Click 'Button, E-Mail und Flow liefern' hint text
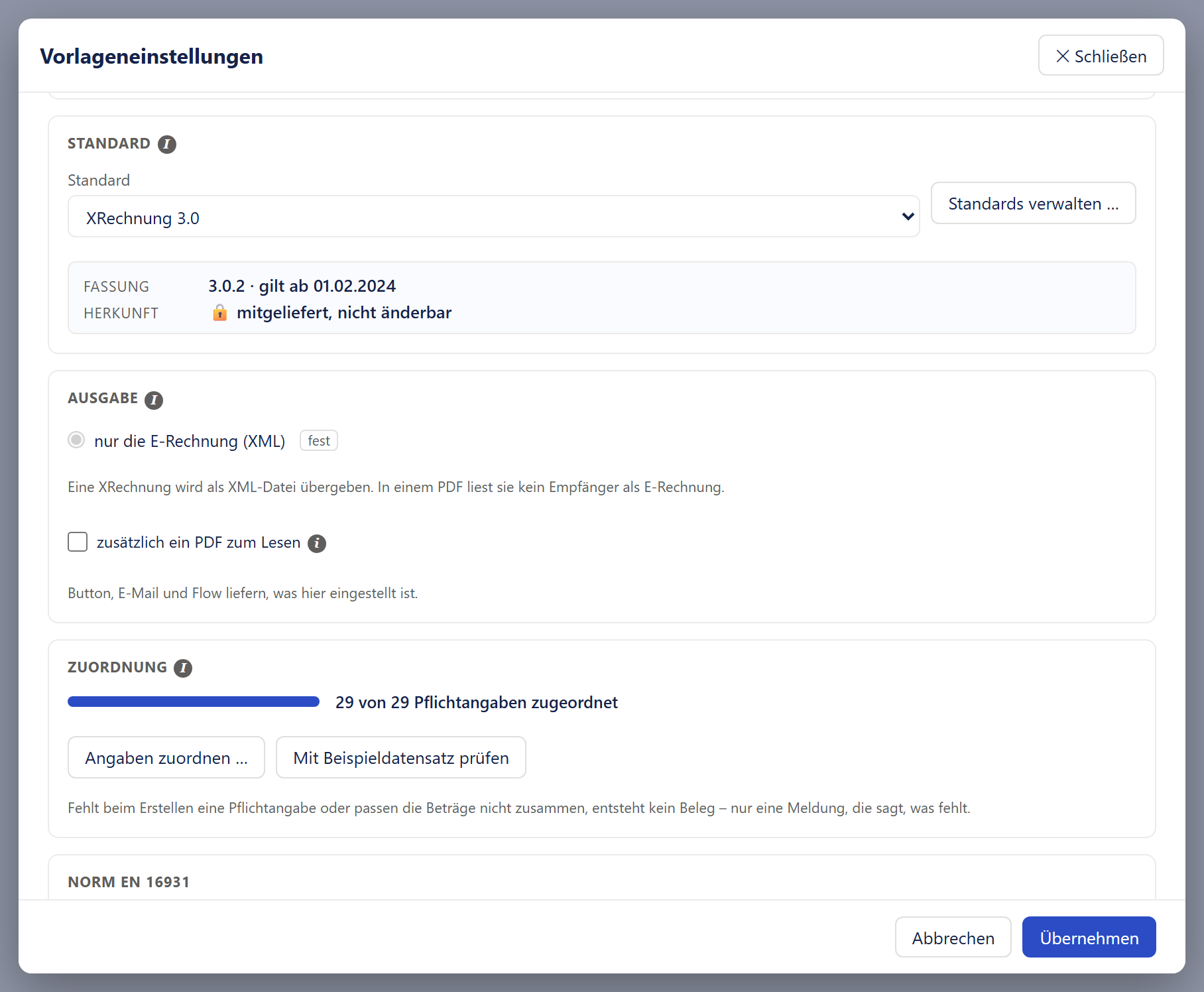This screenshot has width=1204, height=992. point(243,593)
